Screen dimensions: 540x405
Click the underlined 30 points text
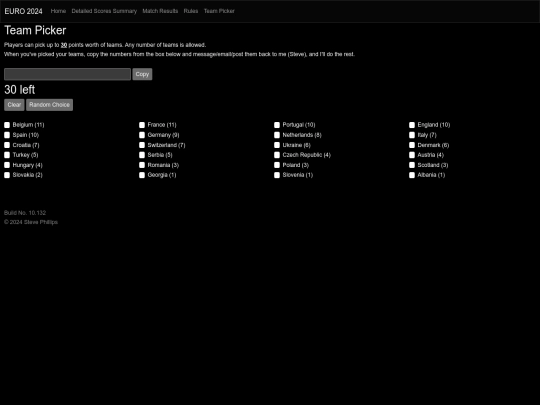[64, 45]
